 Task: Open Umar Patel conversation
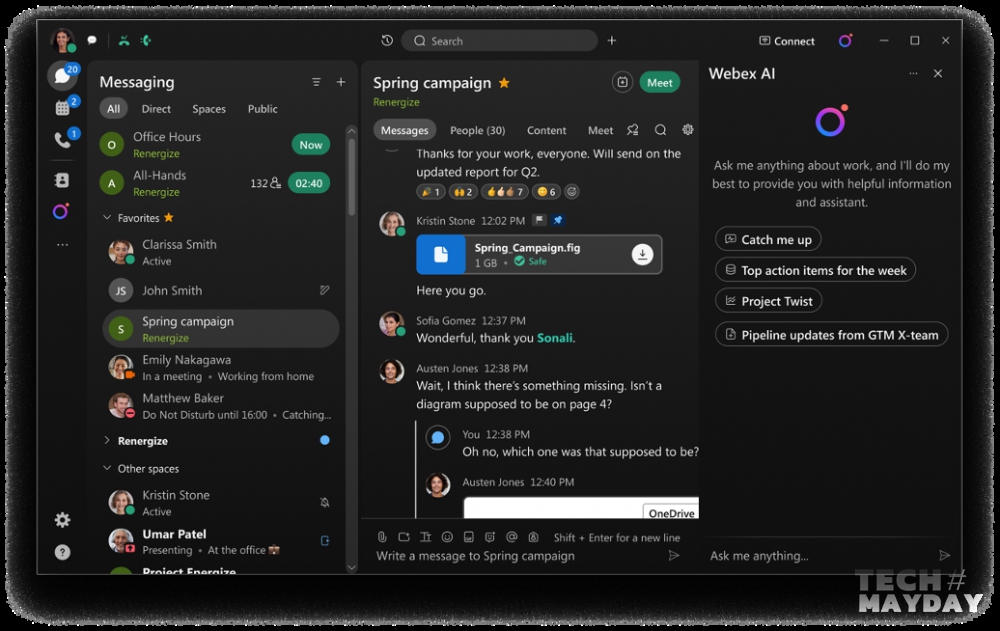point(221,541)
